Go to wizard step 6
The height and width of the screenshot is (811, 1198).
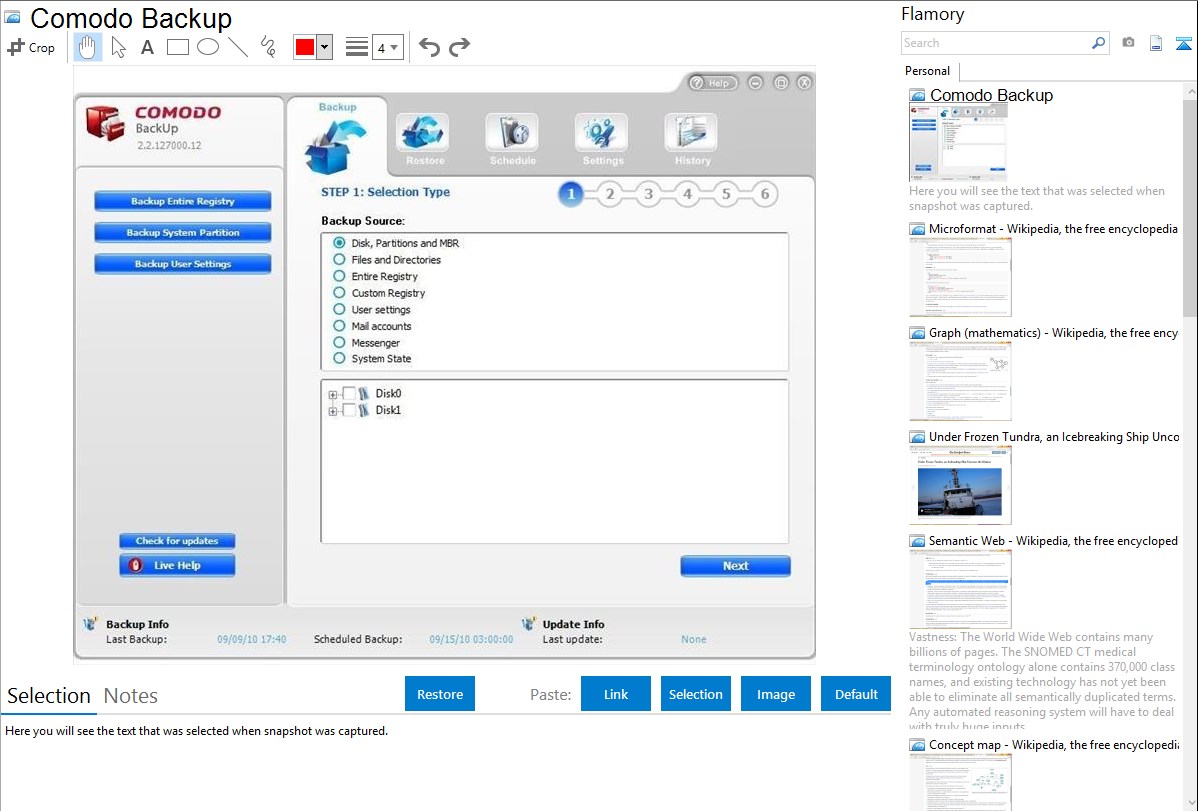click(x=765, y=194)
